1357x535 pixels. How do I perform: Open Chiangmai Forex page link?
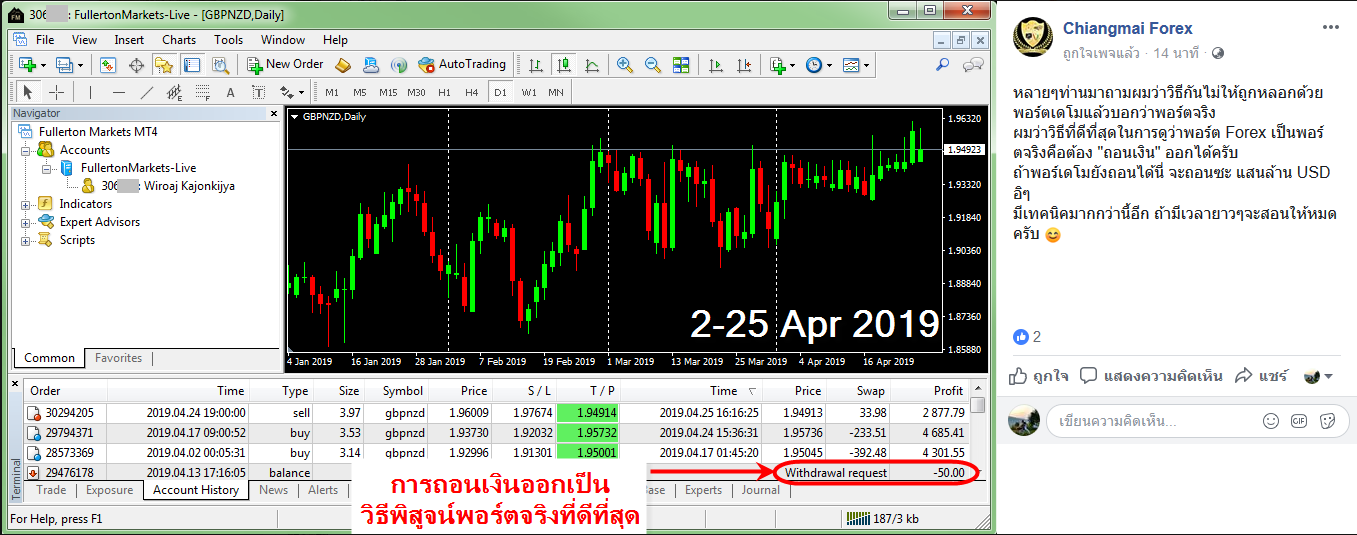(x=1128, y=28)
